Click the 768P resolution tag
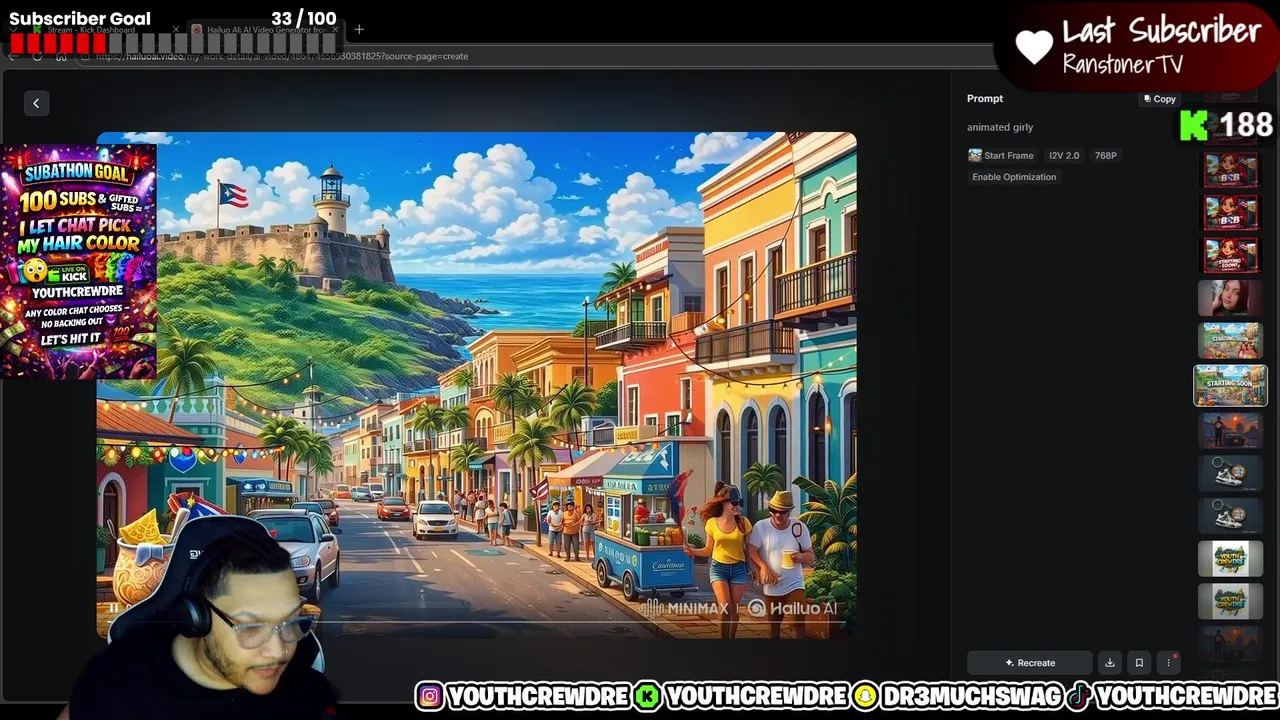This screenshot has width=1280, height=720. [1105, 155]
